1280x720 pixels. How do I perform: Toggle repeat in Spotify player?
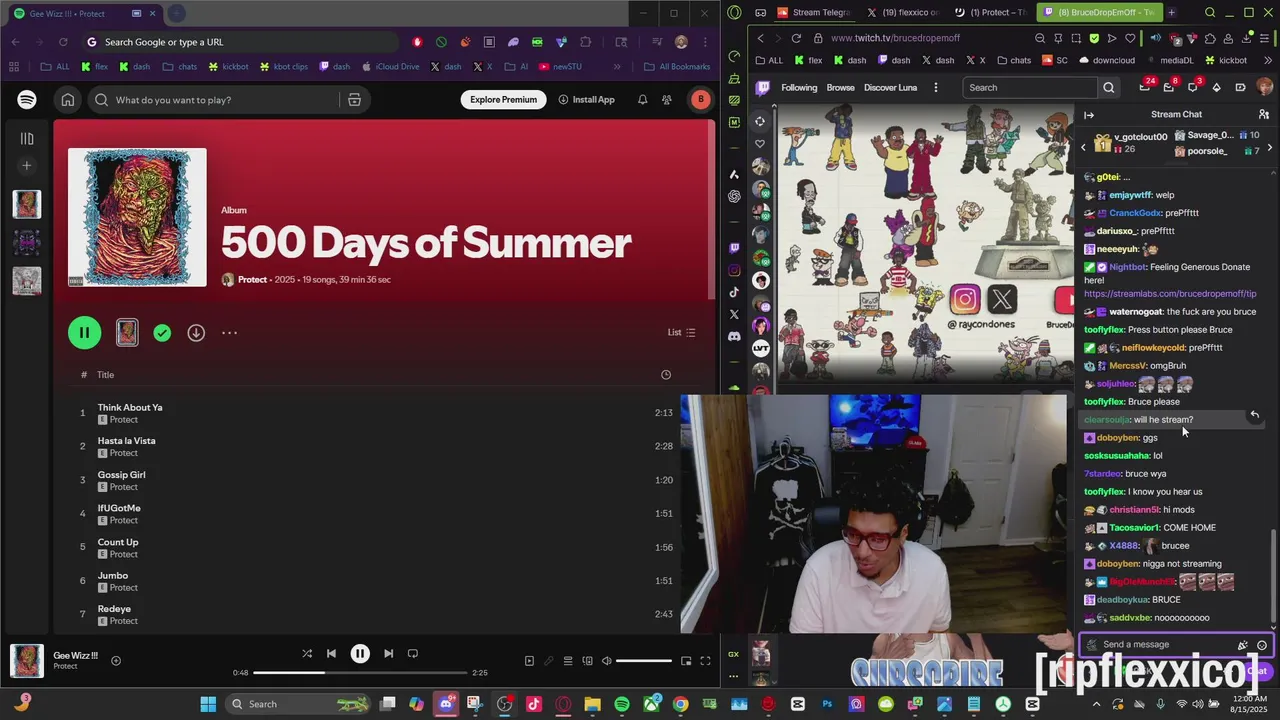(x=412, y=654)
